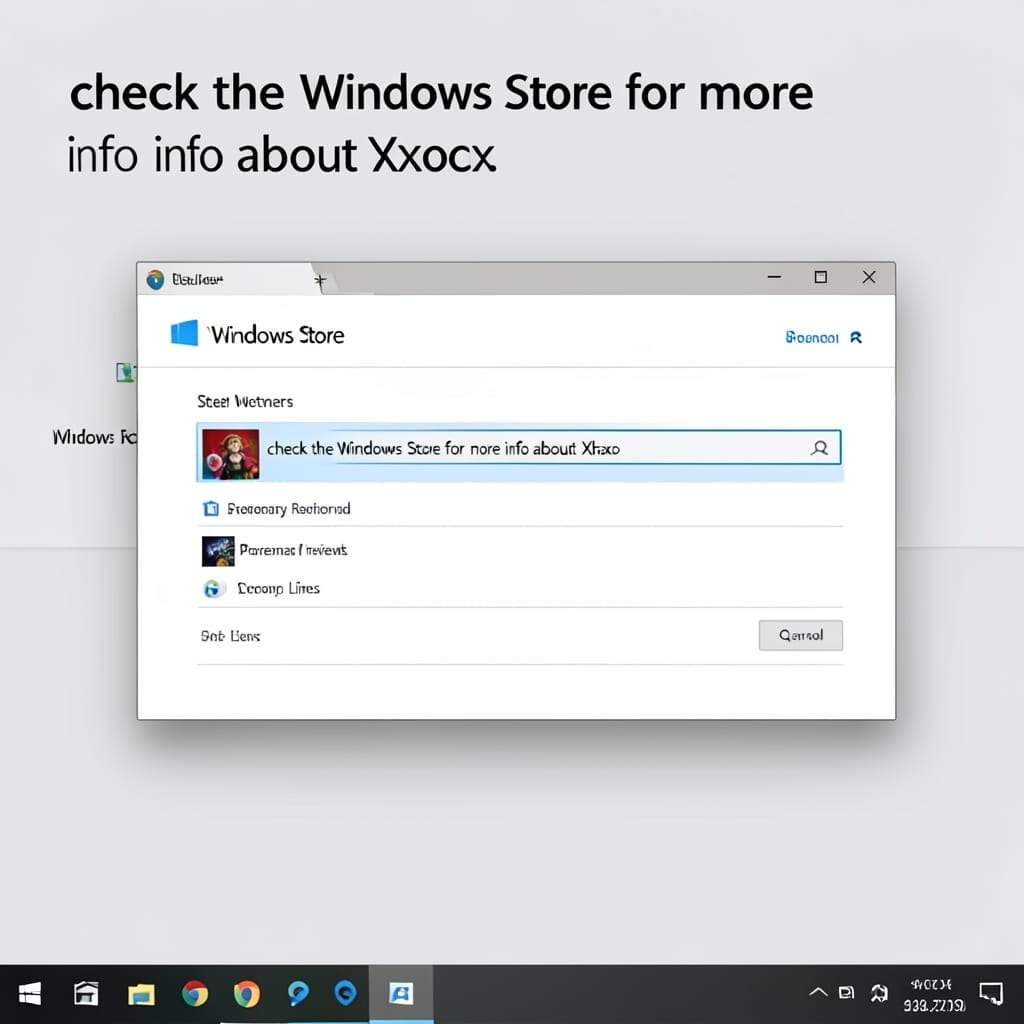Click the Windows Store title text
1024x1024 pixels.
click(x=276, y=335)
